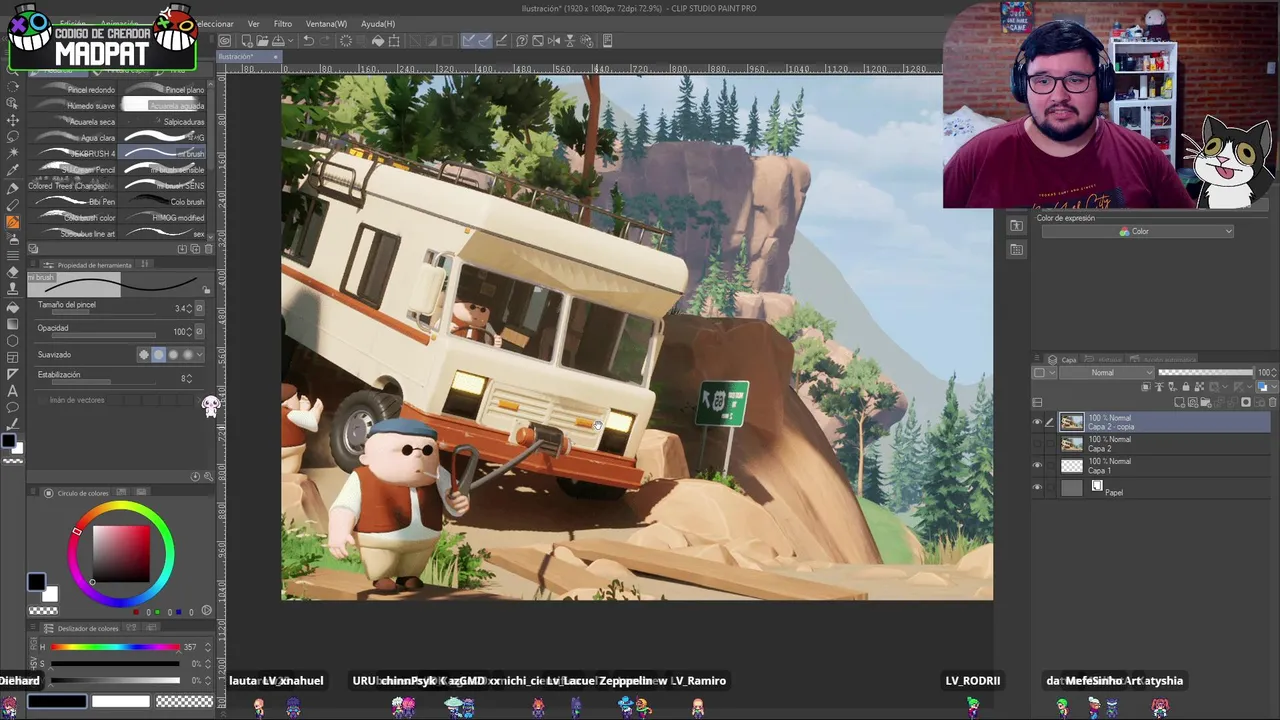Create new raster layer in Layer panel

pos(1179,402)
